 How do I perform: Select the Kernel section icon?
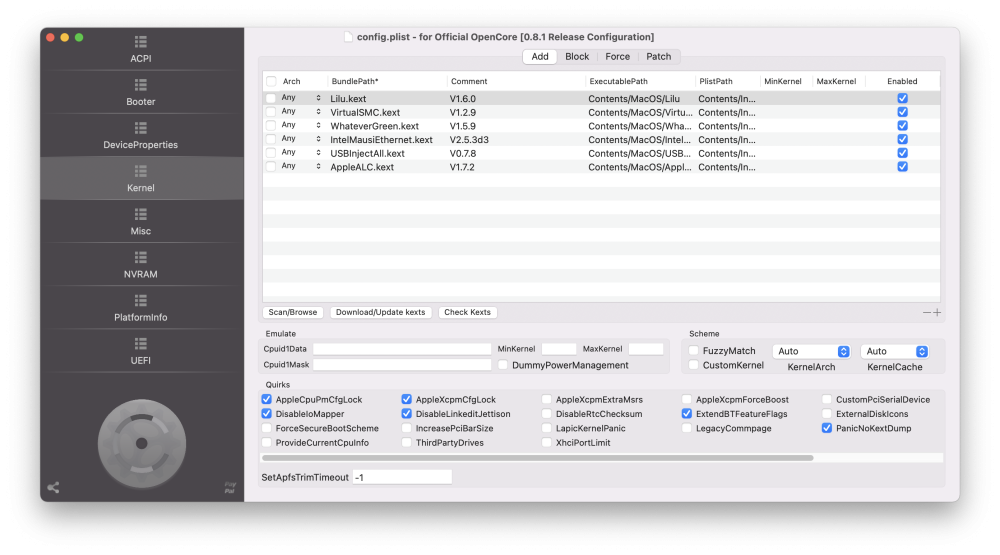click(141, 171)
